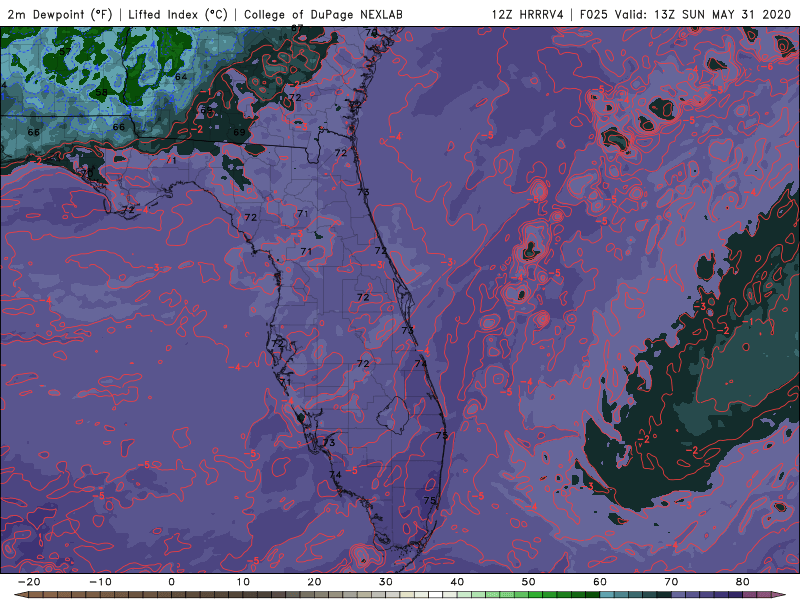The image size is (800, 600).
Task: Click the left arrow end of the color bar
Action: point(21,594)
